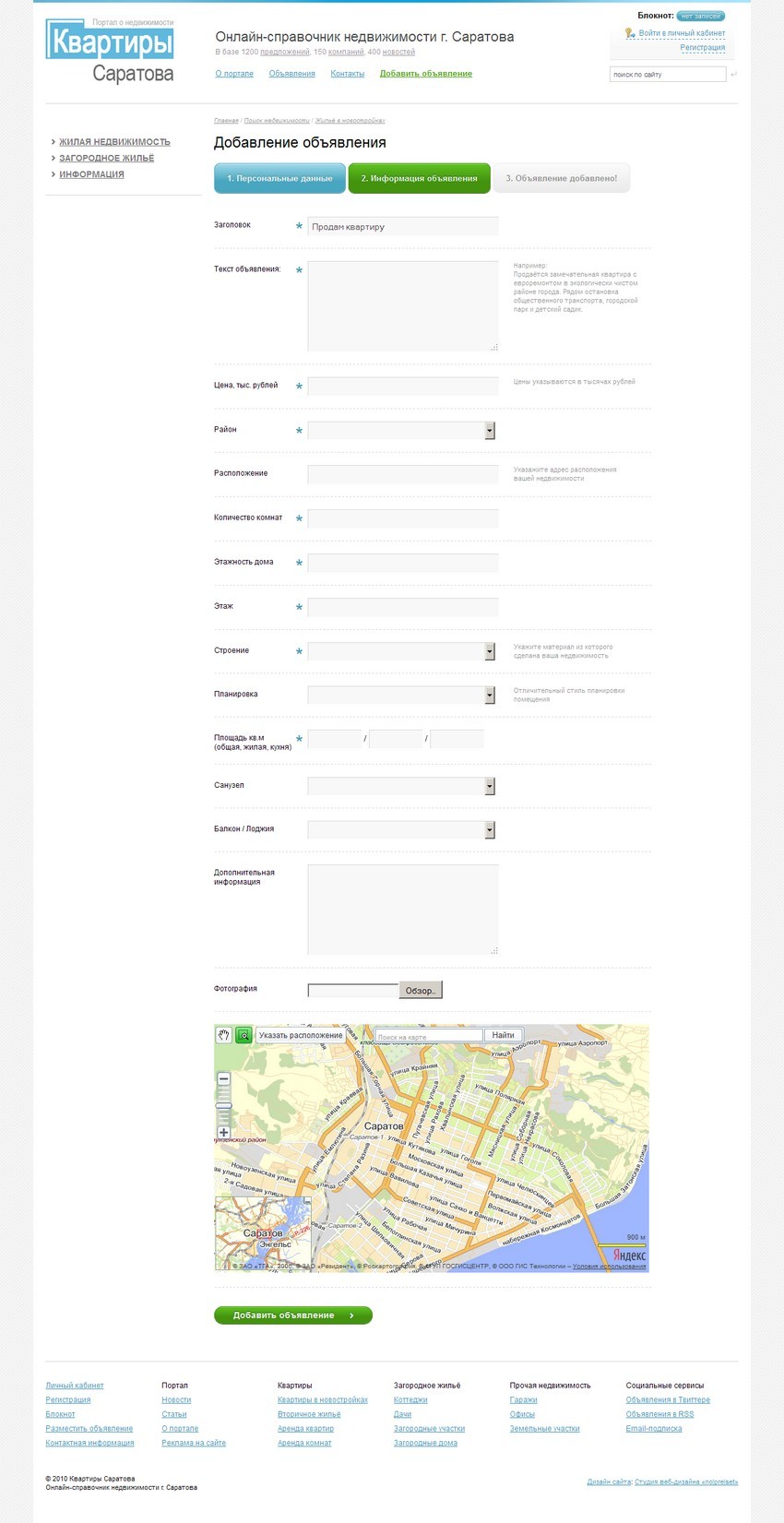Open the Объявления menu item in header
The width and height of the screenshot is (784, 1523).
pyautogui.click(x=291, y=74)
